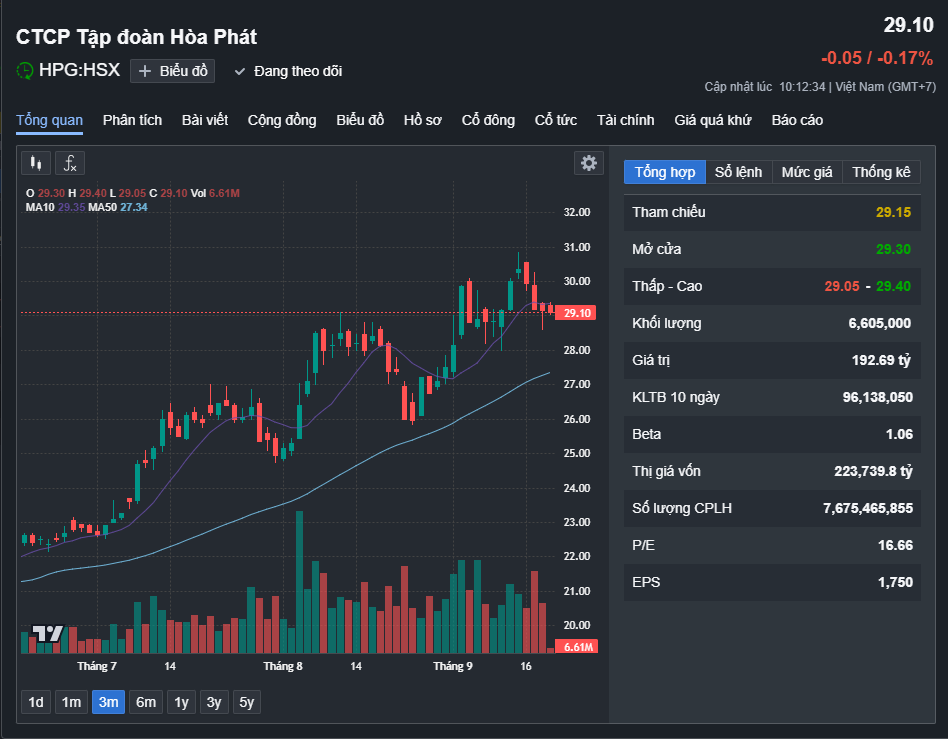Image resolution: width=948 pixels, height=739 pixels.
Task: Set chart range to 1m
Action: tap(71, 702)
